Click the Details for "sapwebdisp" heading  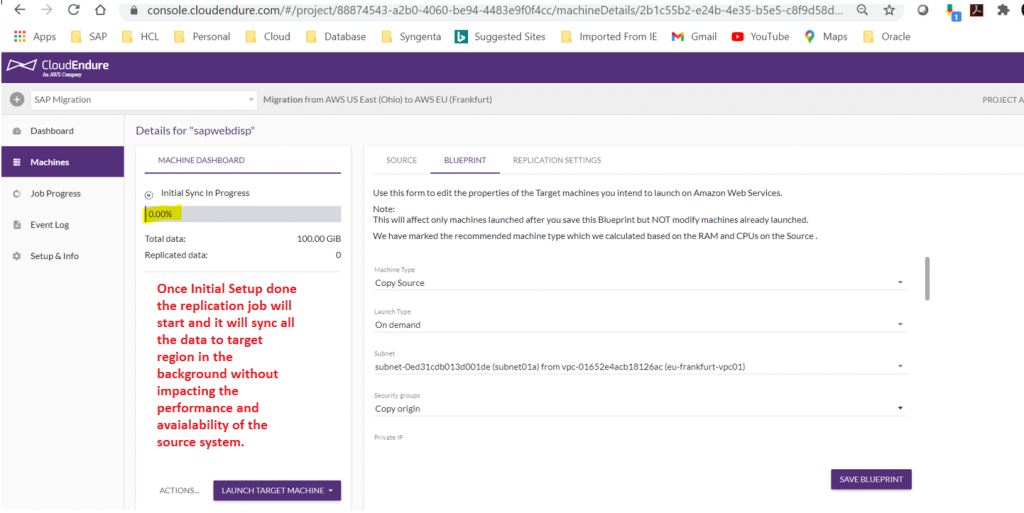pyautogui.click(x=195, y=131)
